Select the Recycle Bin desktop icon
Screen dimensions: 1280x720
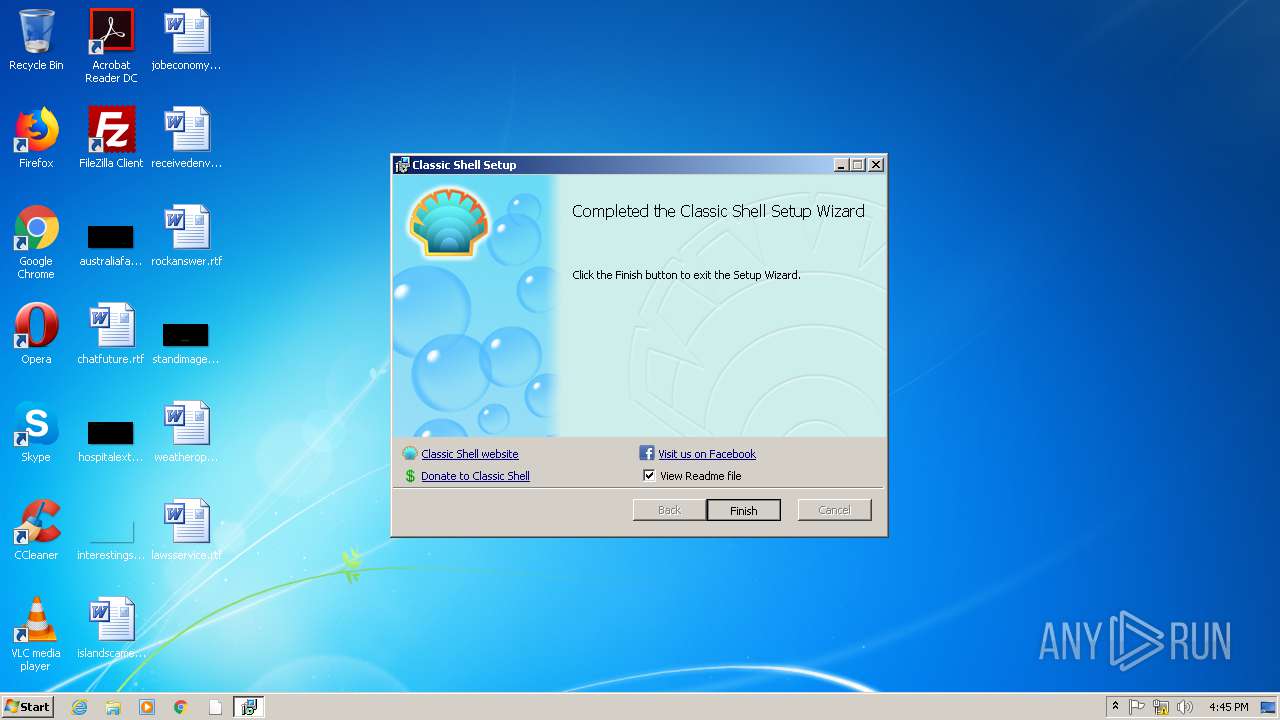point(36,40)
